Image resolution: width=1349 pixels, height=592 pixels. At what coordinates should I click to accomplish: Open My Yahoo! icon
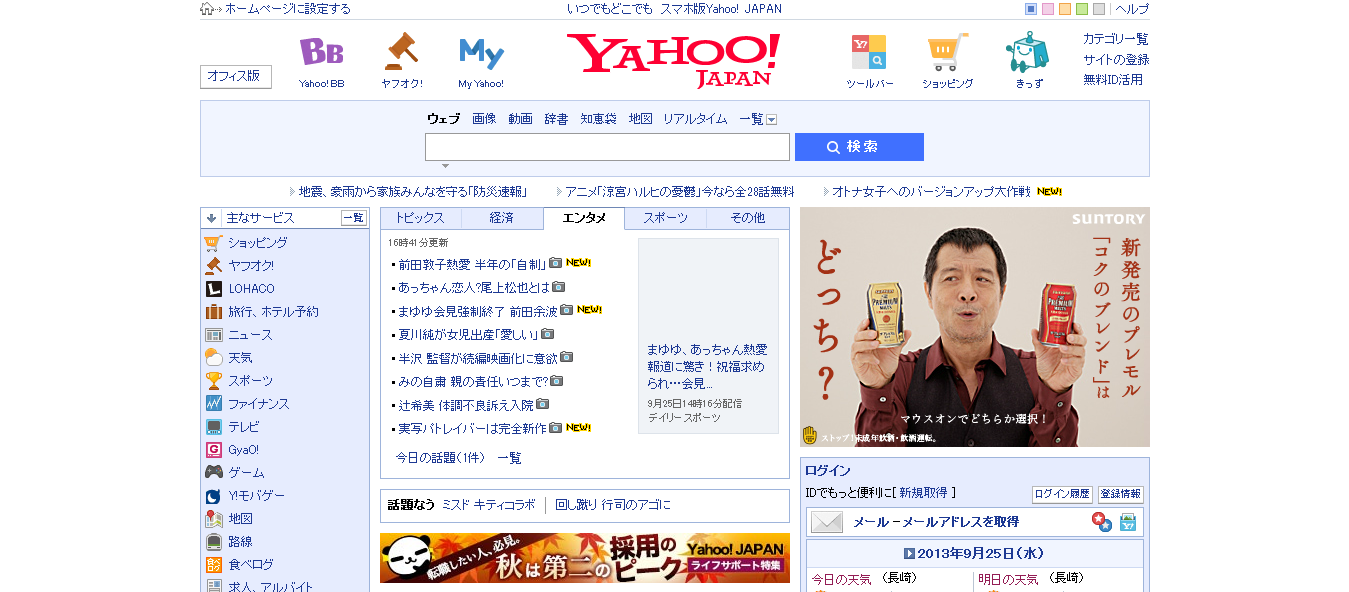click(481, 53)
